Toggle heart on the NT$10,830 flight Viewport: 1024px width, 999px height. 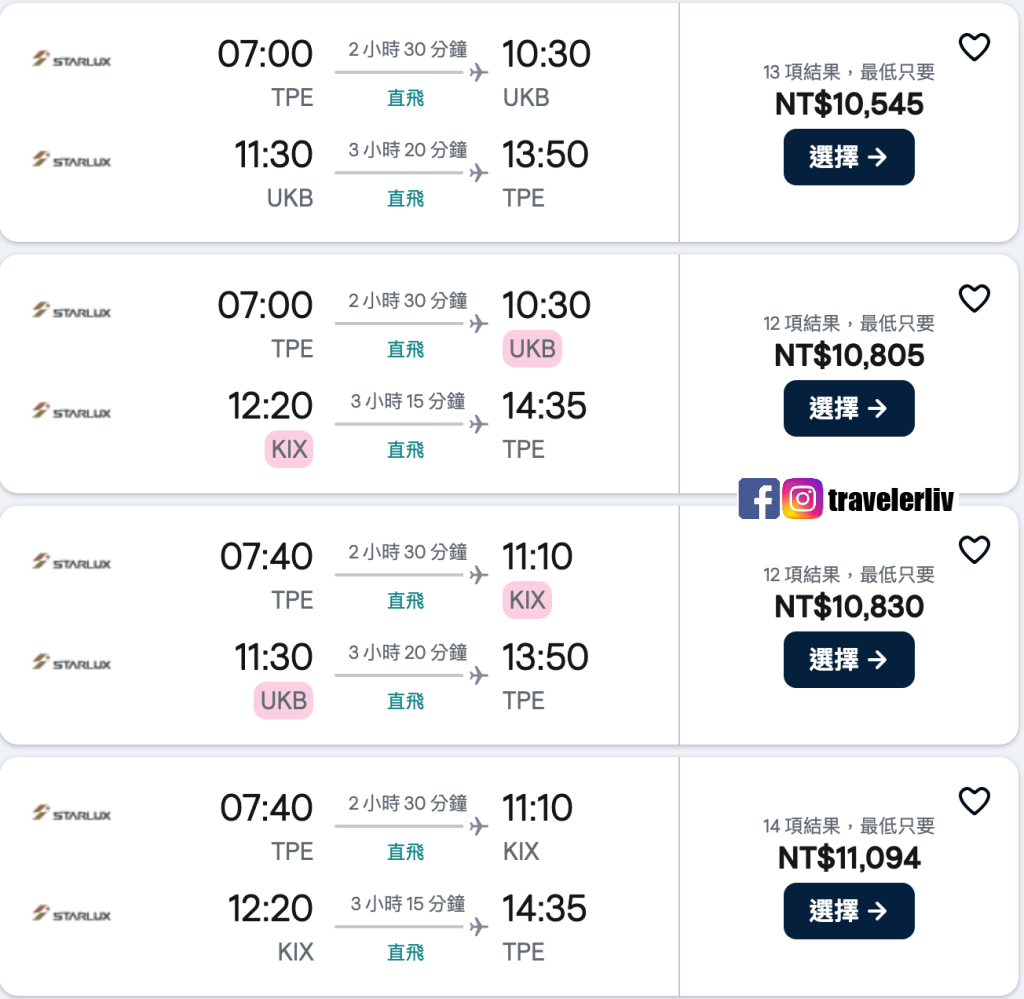[974, 549]
